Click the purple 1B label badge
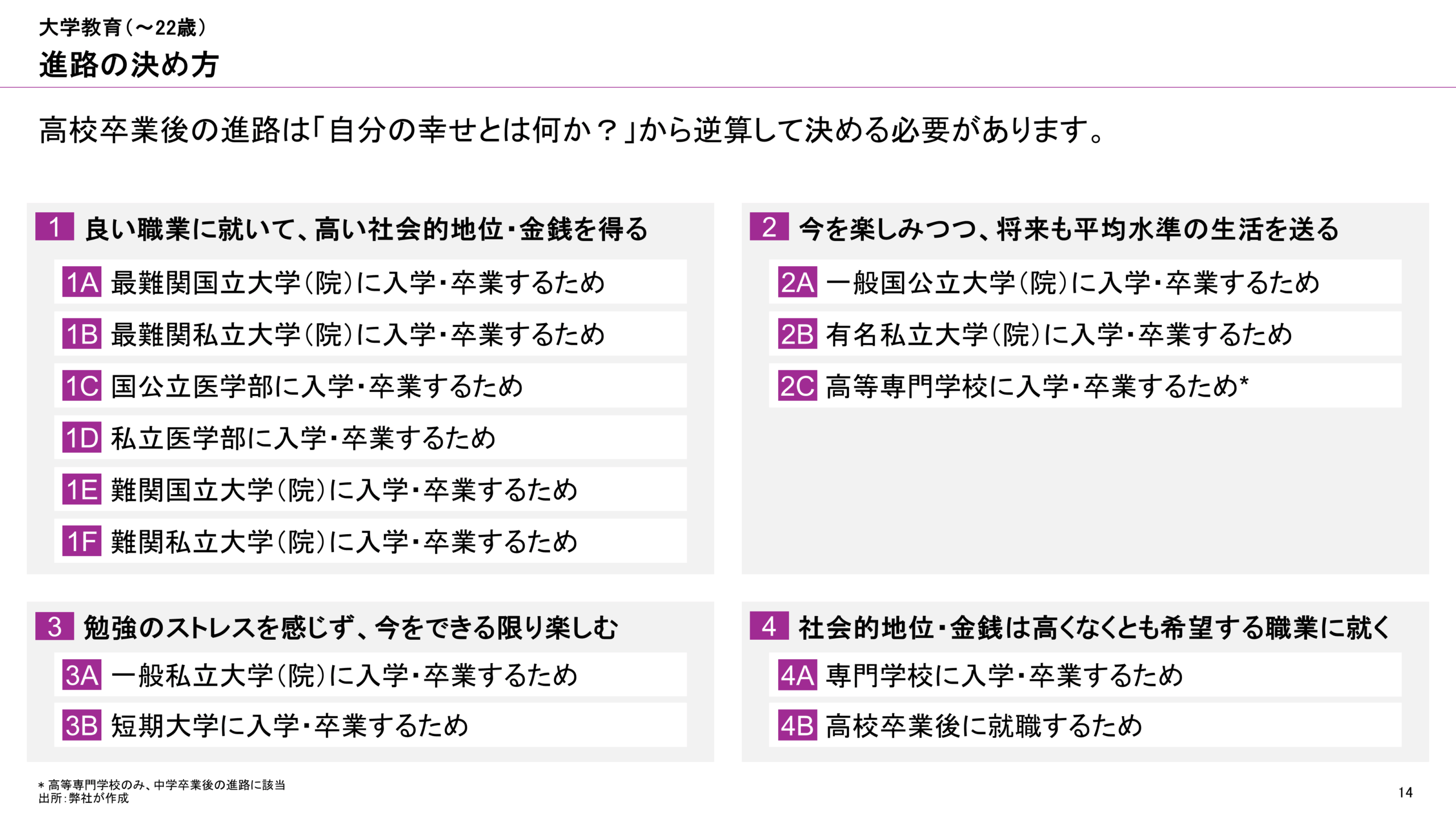The image size is (1456, 819). (82, 334)
